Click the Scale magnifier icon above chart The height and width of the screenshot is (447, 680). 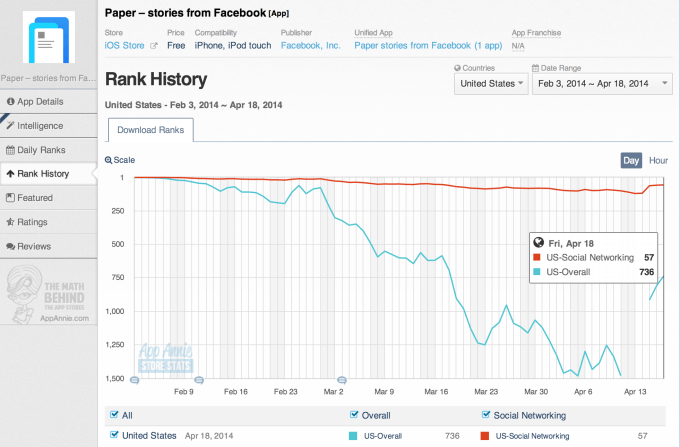pyautogui.click(x=109, y=160)
